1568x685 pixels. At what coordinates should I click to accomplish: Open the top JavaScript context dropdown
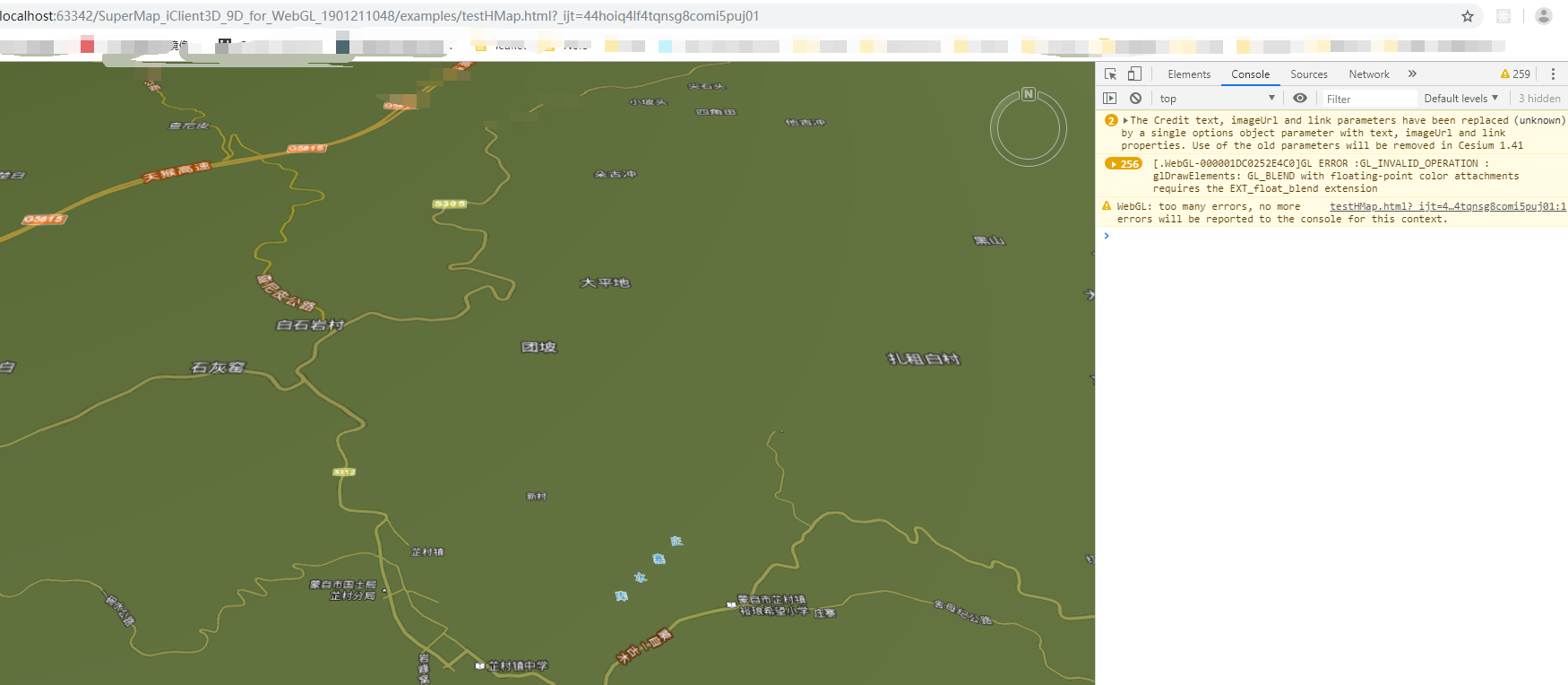point(1216,99)
